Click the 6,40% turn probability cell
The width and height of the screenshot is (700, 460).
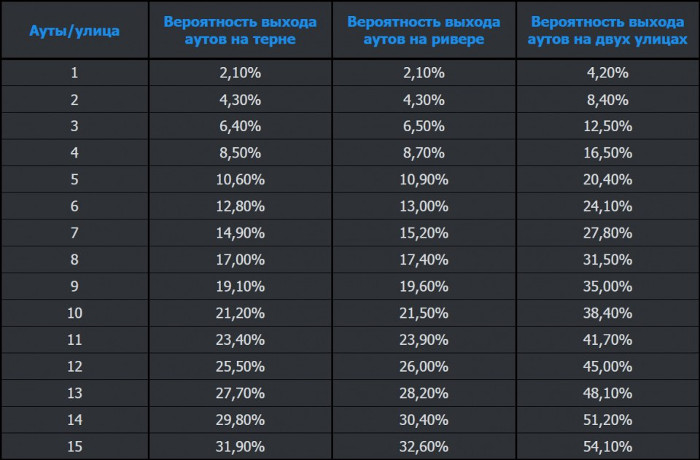pyautogui.click(x=239, y=124)
